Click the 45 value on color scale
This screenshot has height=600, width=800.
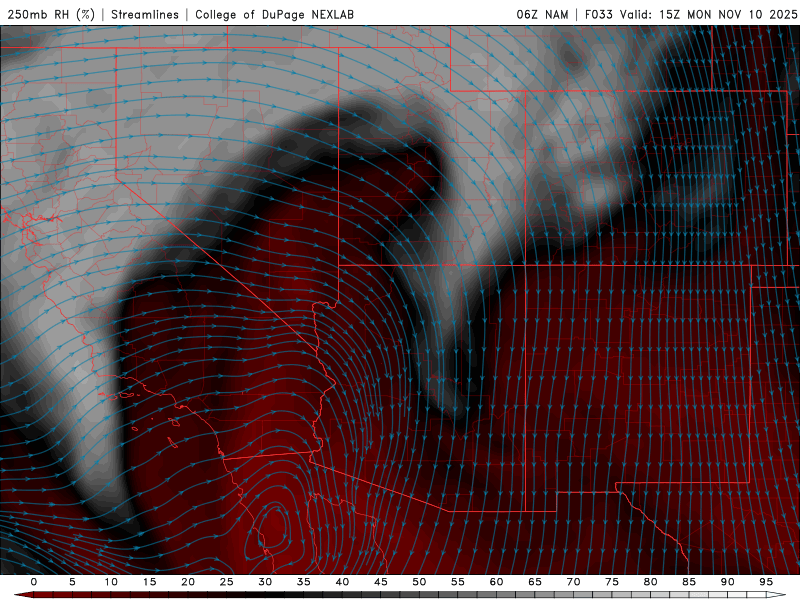point(380,582)
